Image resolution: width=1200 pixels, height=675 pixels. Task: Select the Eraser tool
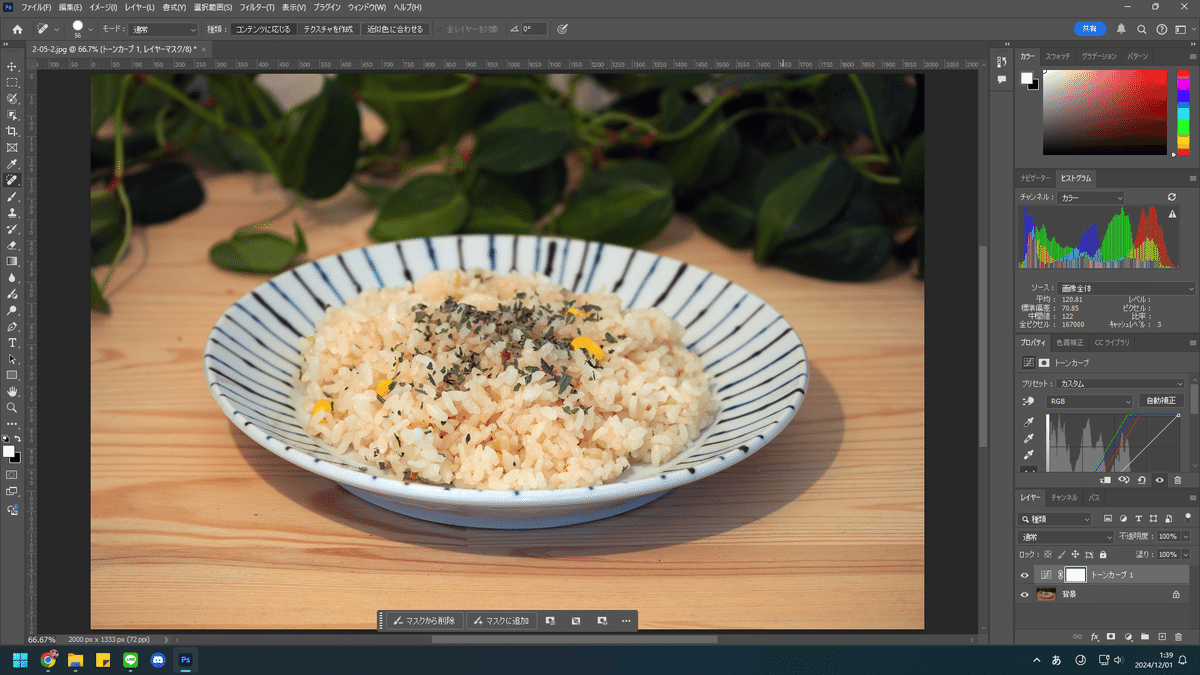tap(12, 245)
